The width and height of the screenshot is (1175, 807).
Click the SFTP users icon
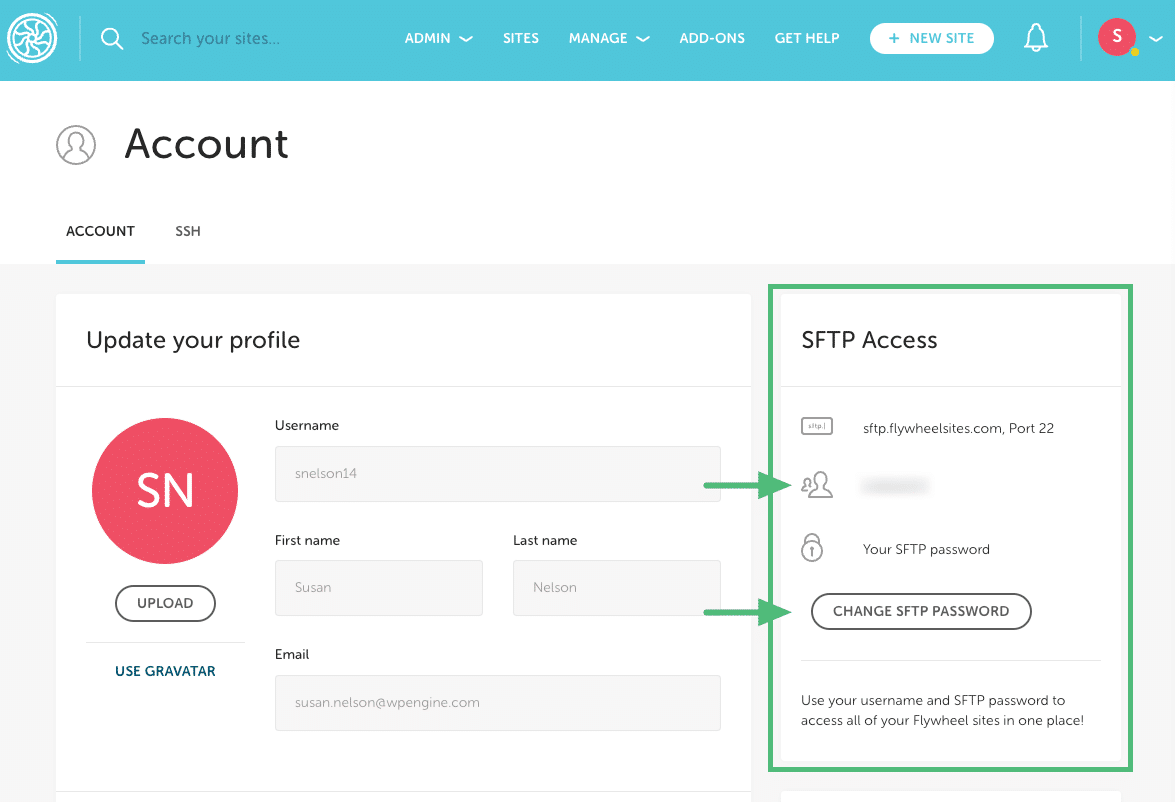pos(817,485)
